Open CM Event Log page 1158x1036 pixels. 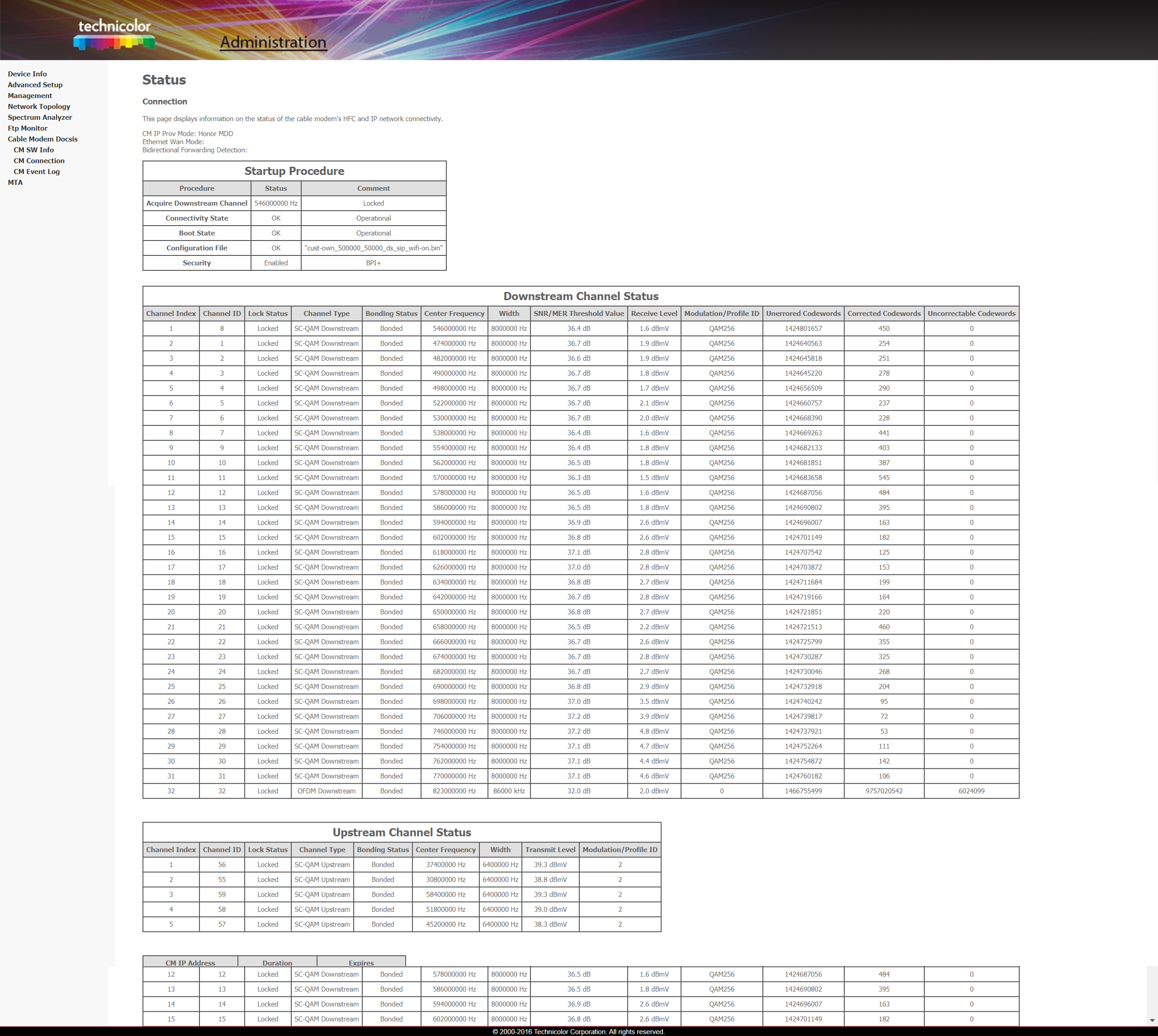pos(37,171)
